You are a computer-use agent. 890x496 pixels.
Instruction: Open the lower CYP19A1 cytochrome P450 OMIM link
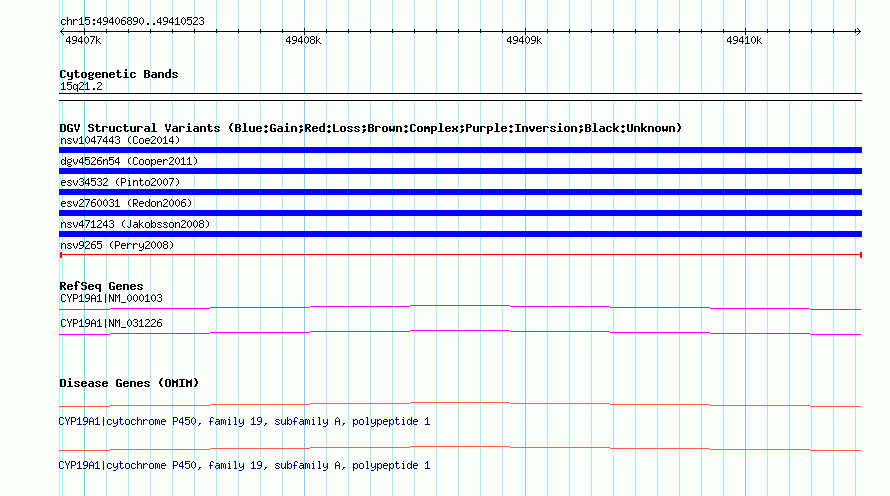(x=244, y=465)
